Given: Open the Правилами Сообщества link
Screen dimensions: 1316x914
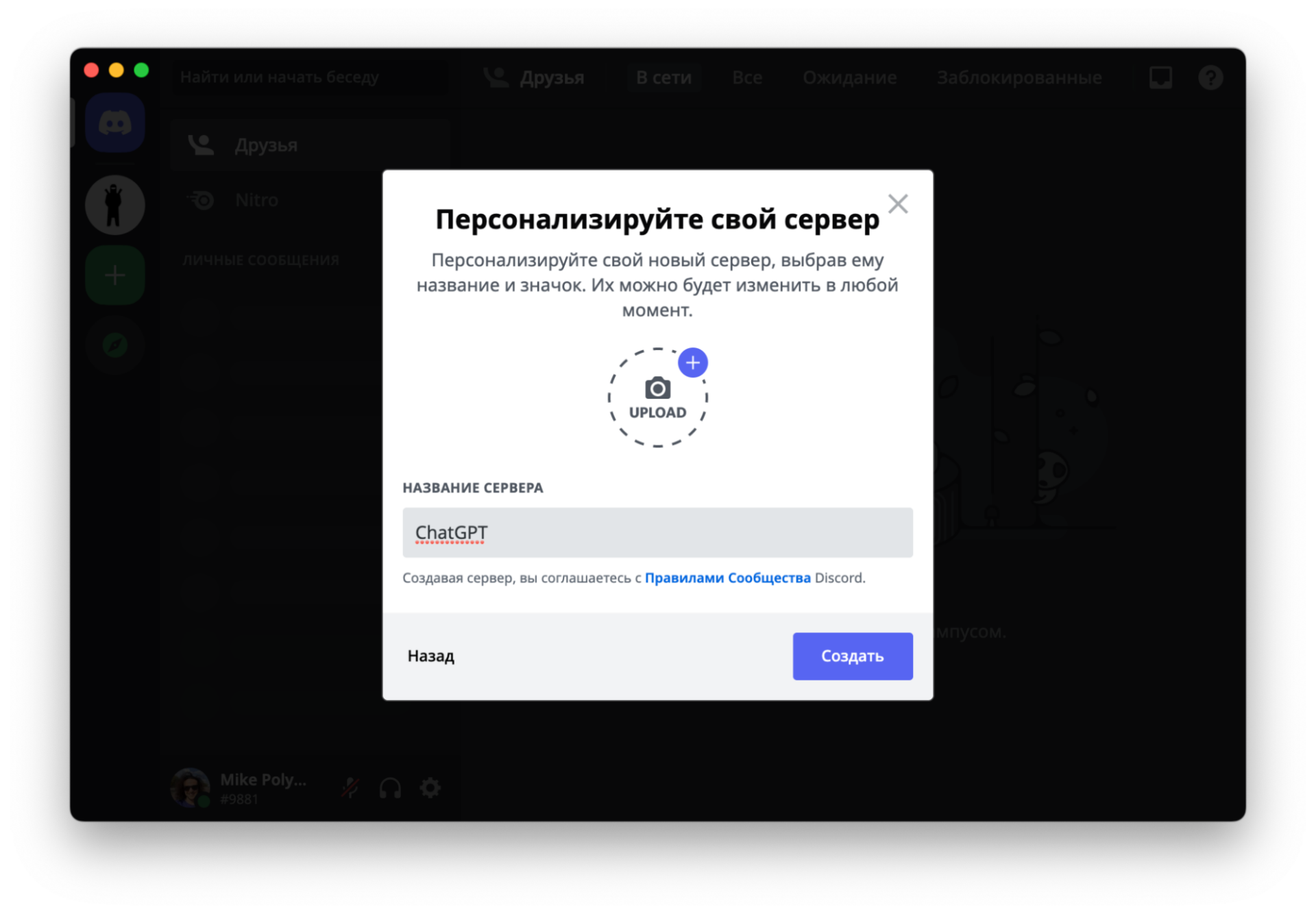Looking at the screenshot, I should (x=728, y=578).
